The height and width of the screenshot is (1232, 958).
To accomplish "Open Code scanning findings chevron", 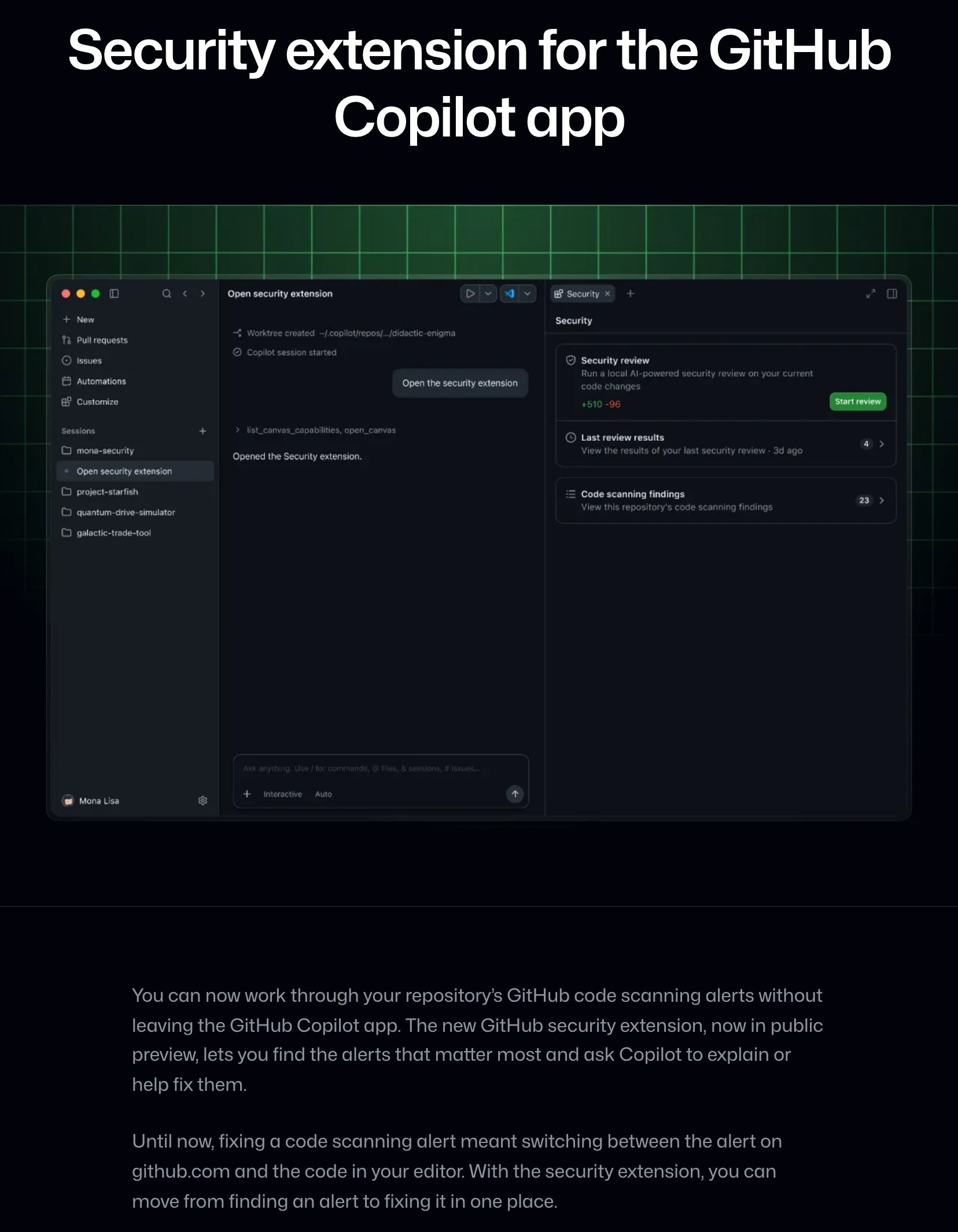I will point(882,500).
